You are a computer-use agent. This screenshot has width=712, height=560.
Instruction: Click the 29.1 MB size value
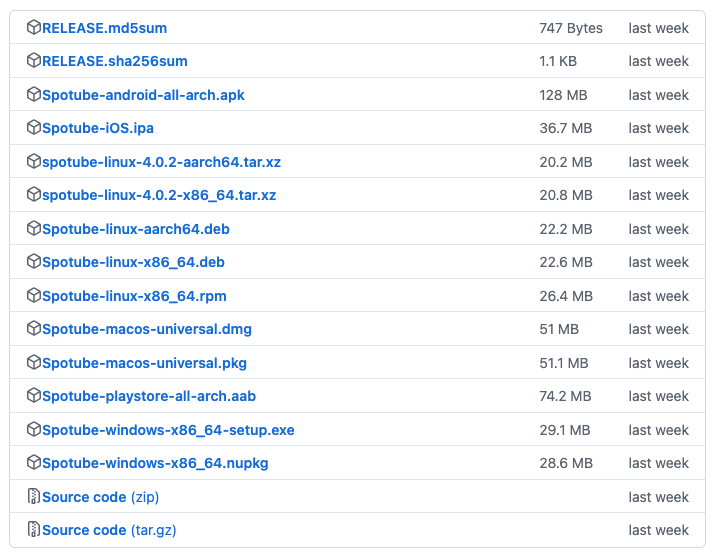coord(565,430)
